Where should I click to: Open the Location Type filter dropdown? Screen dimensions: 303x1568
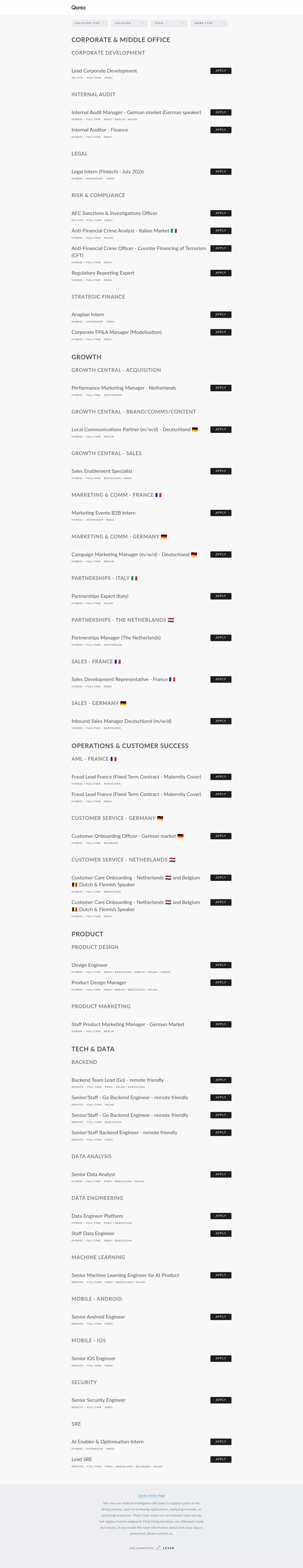tap(89, 23)
